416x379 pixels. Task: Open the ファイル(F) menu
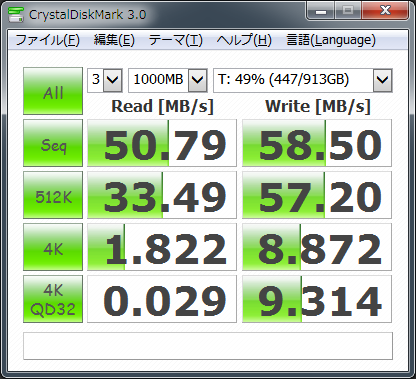(47, 40)
